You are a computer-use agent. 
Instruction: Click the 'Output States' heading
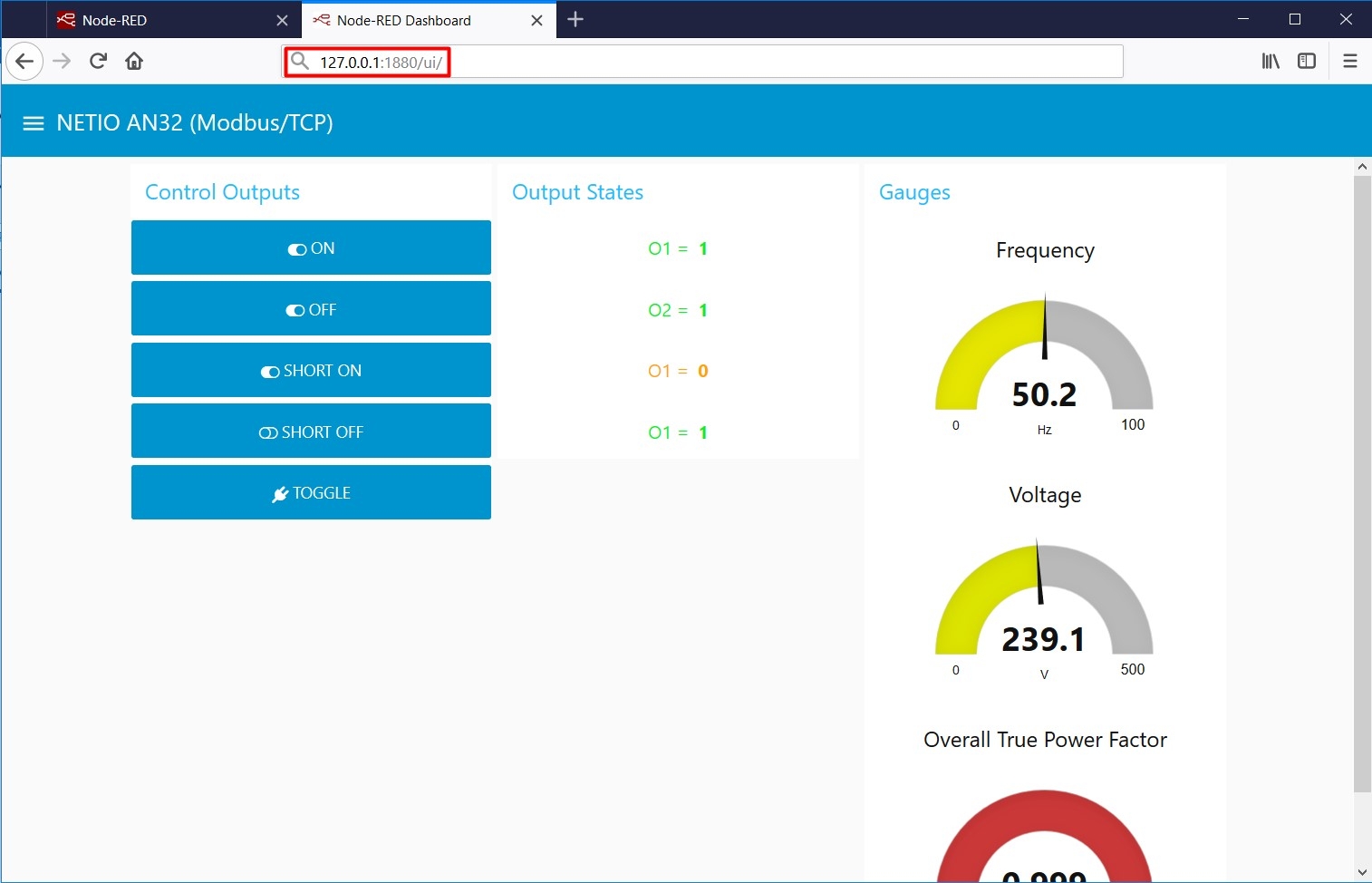coord(577,192)
